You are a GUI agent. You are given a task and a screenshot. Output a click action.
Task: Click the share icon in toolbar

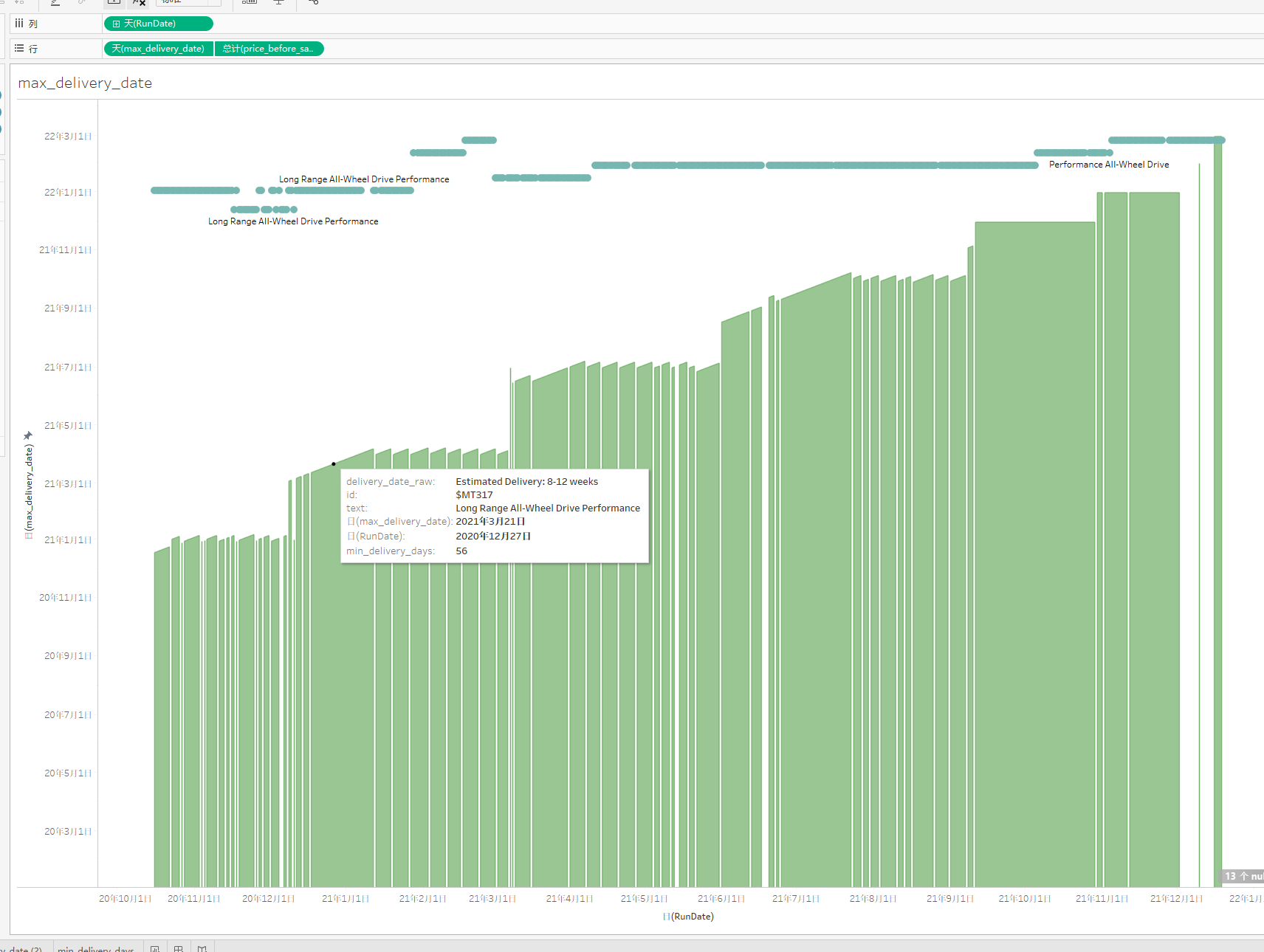313,2
